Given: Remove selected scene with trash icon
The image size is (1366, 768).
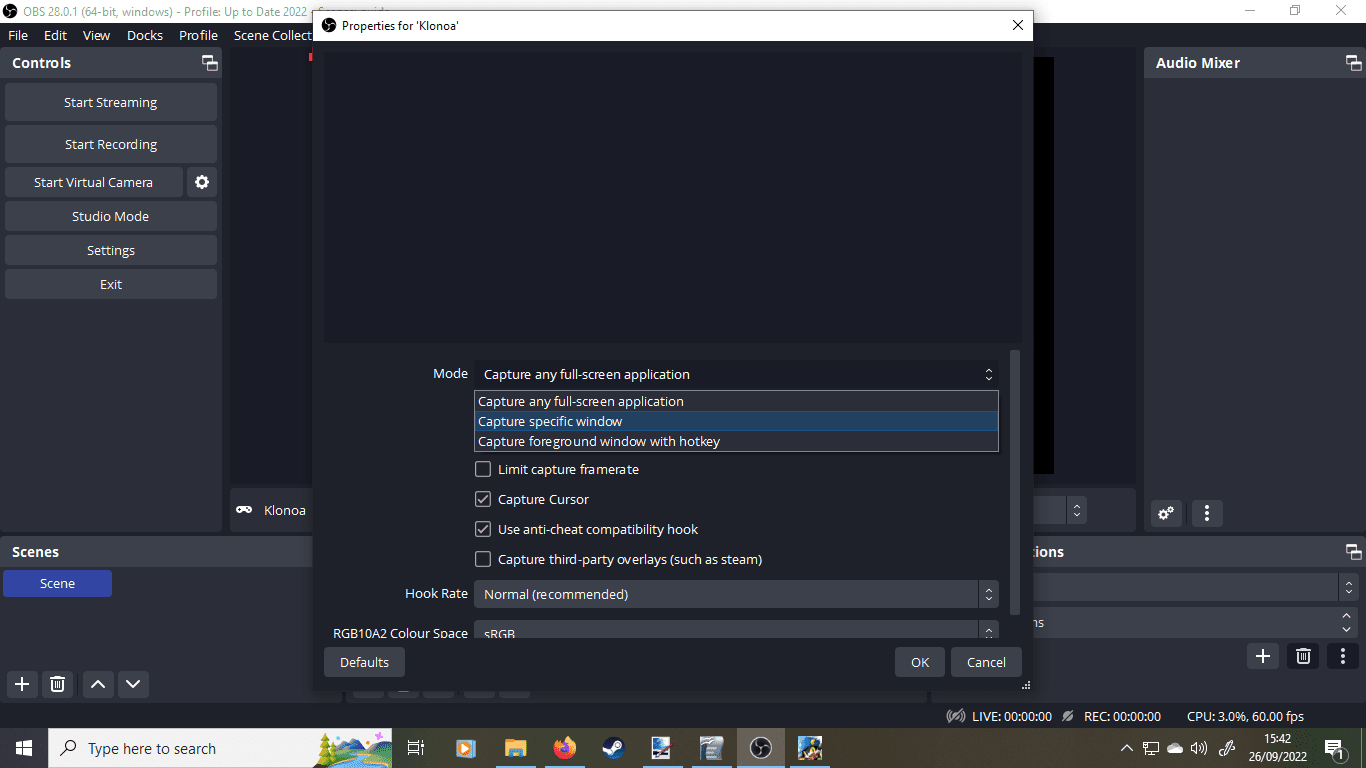Looking at the screenshot, I should [58, 684].
